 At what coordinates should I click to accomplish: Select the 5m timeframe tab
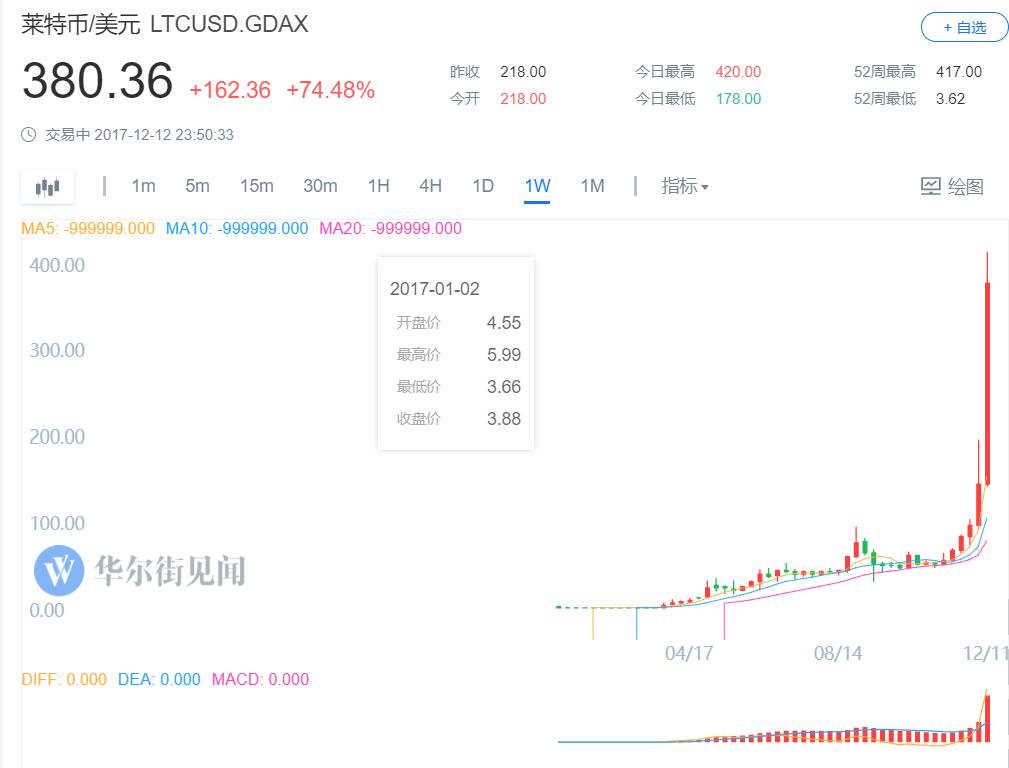tap(198, 186)
